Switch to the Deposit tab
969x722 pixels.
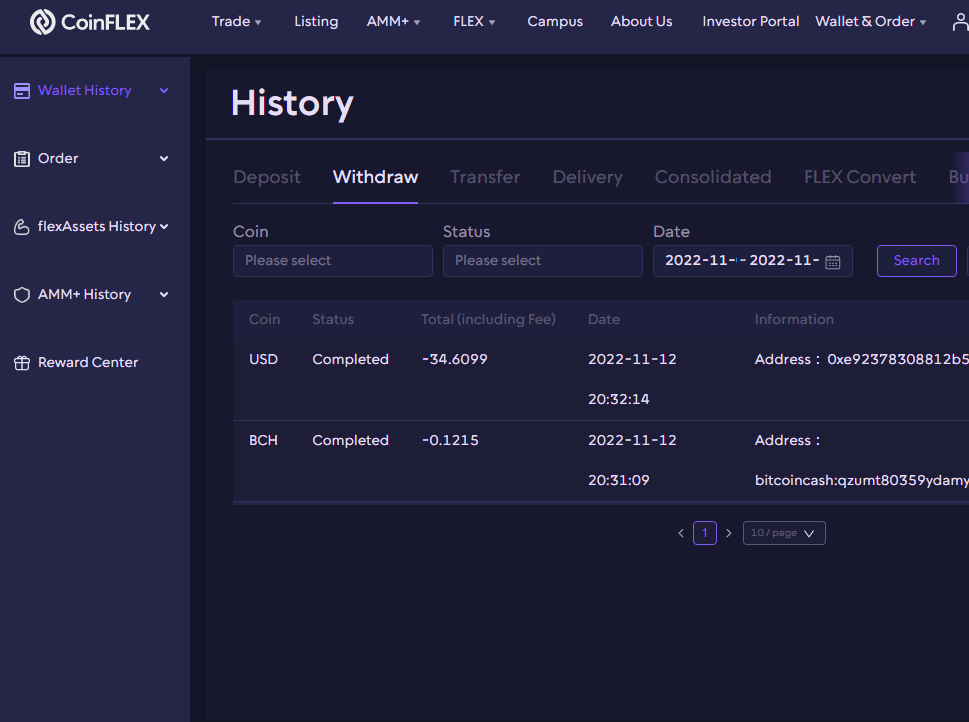click(x=266, y=177)
